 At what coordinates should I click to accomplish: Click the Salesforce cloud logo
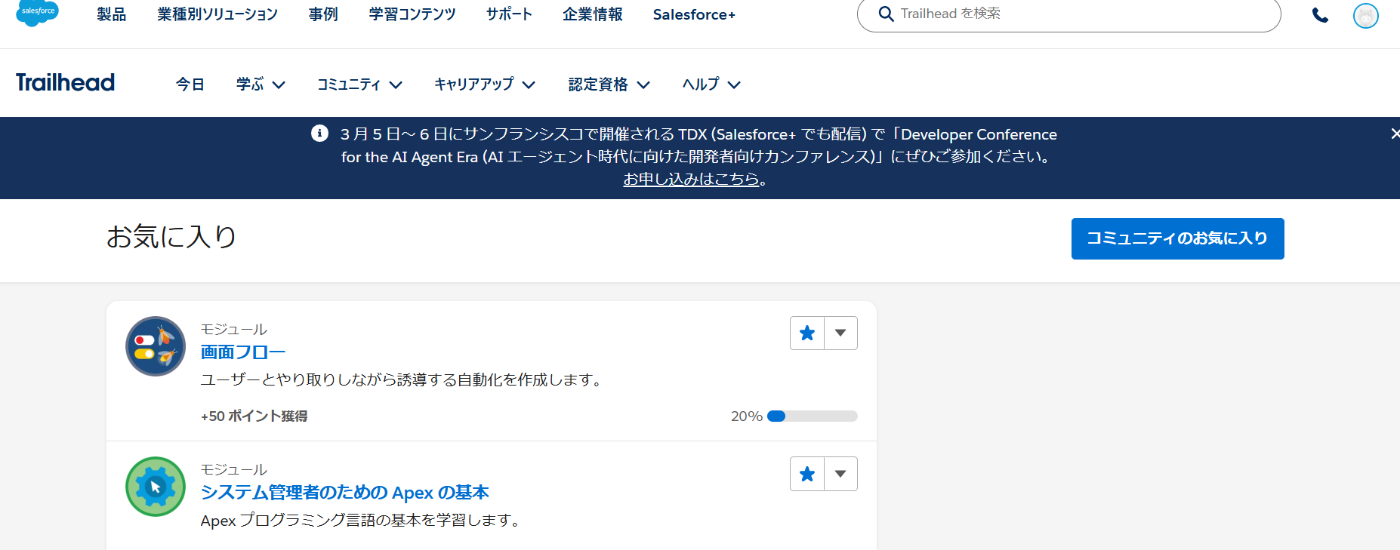click(x=37, y=12)
